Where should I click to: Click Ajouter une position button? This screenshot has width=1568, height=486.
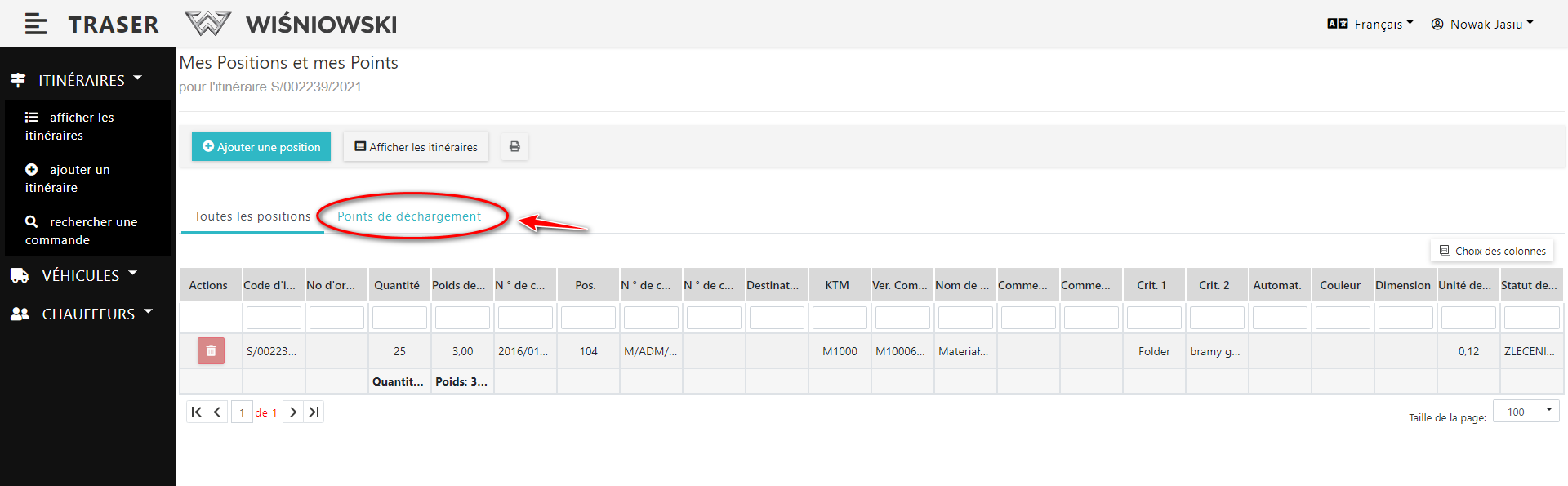261,147
